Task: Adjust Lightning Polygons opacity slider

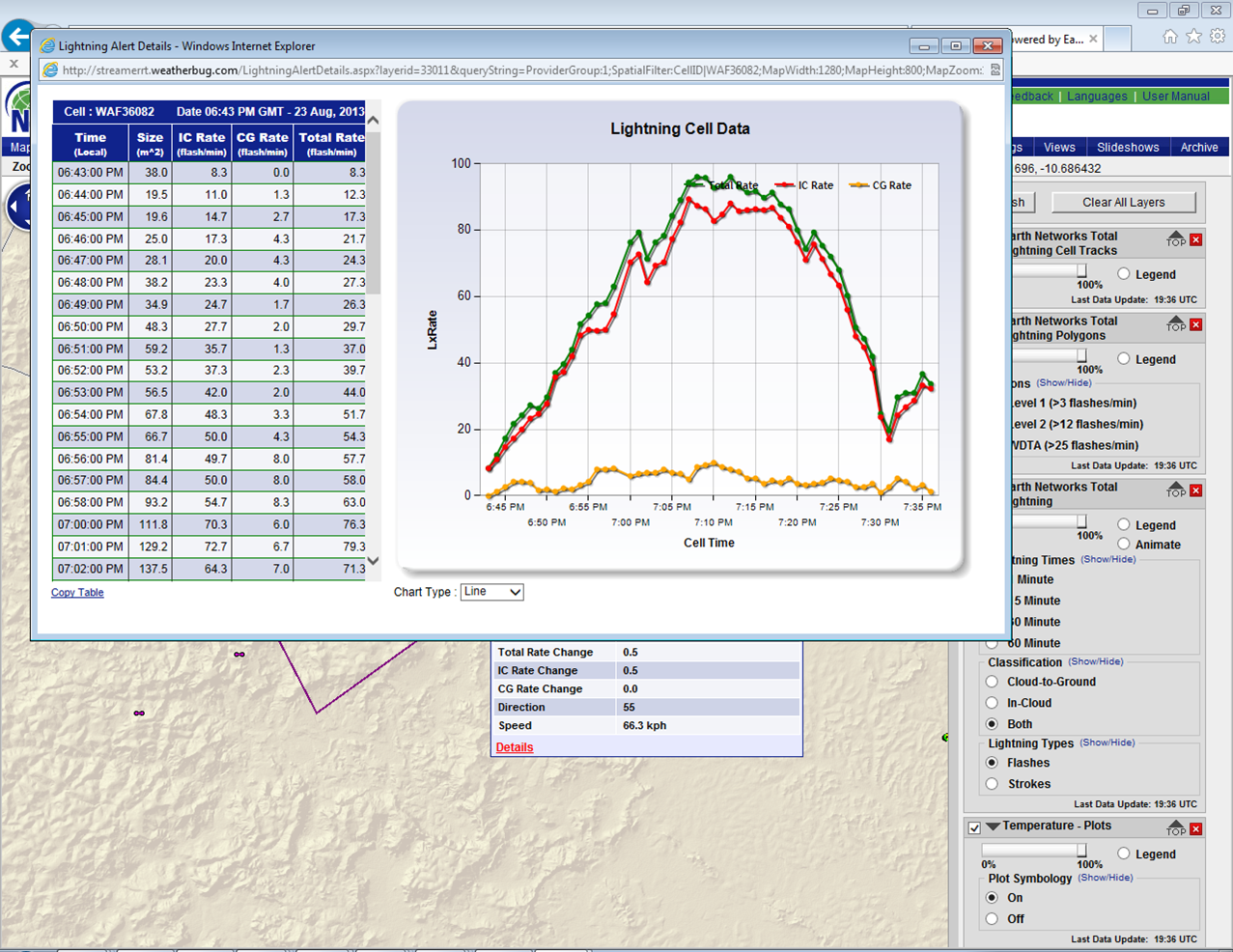Action: pos(1081,356)
